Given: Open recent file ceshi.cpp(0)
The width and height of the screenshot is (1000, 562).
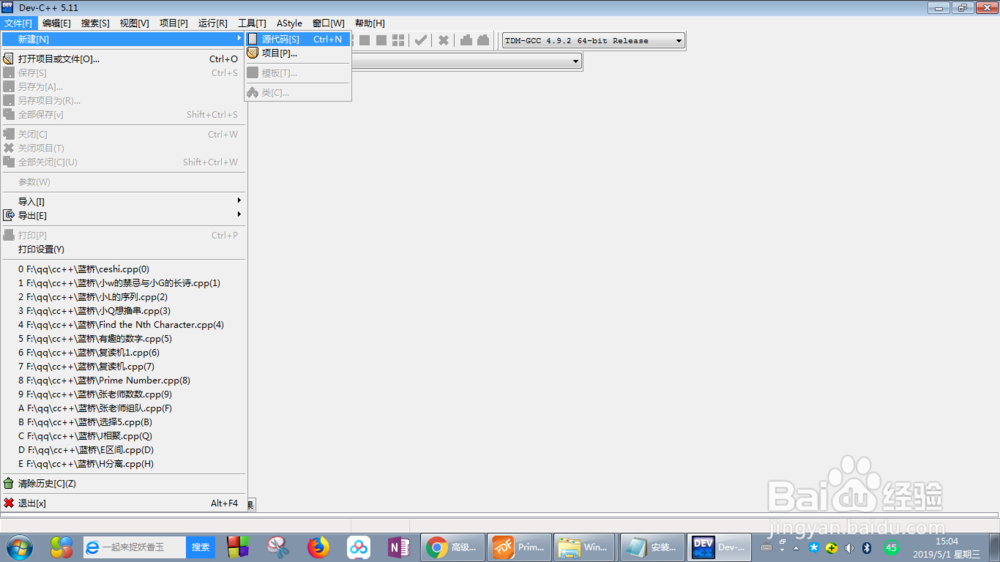Looking at the screenshot, I should [x=123, y=269].
